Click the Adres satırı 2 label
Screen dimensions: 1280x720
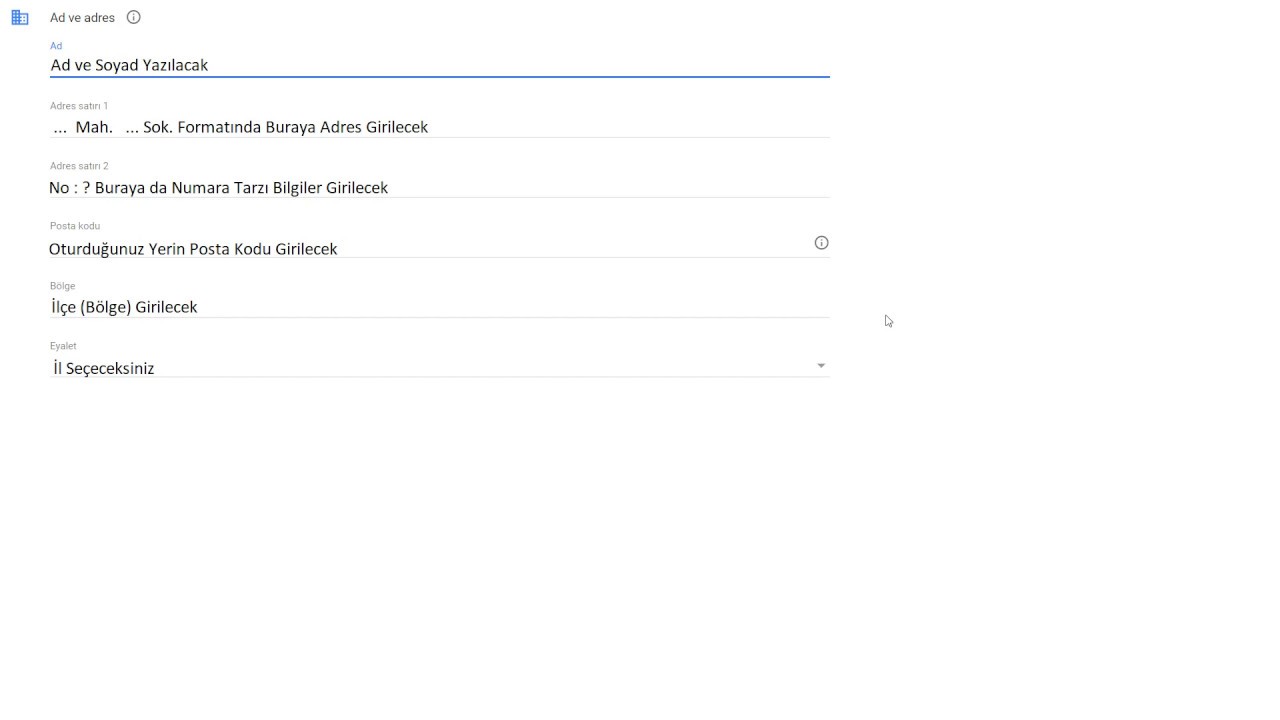[79, 166]
